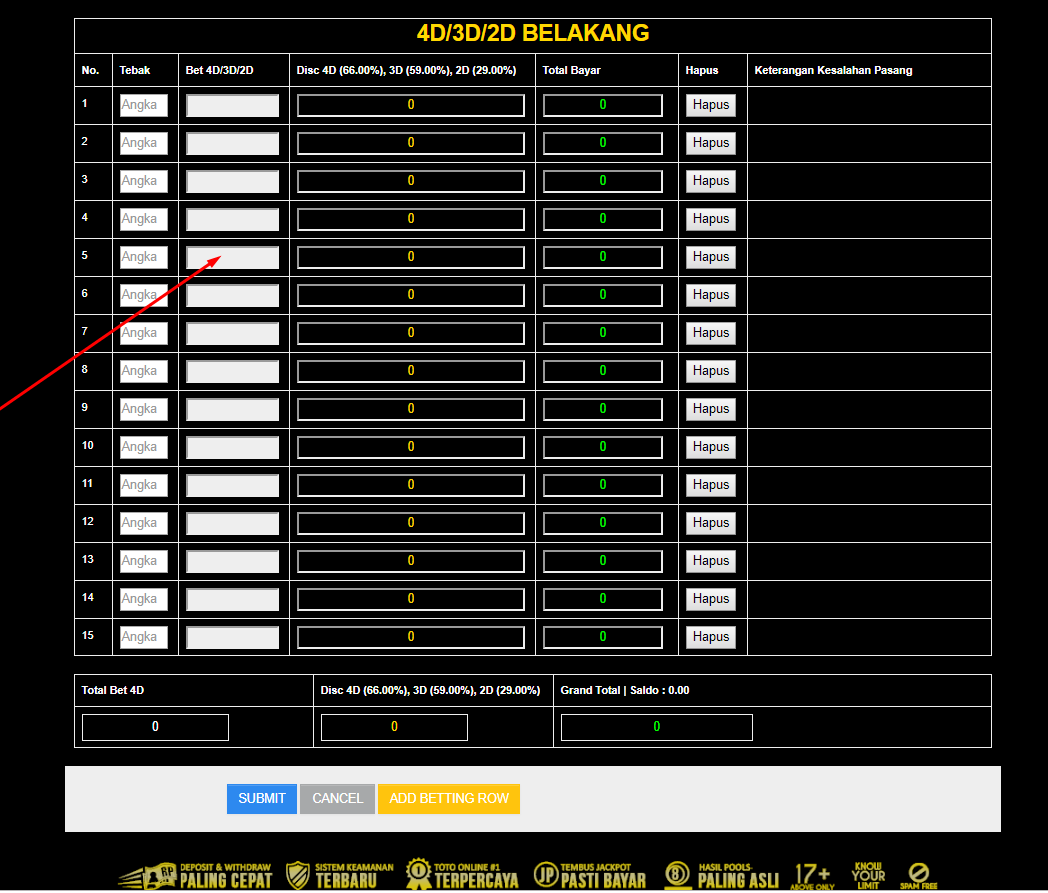
Task: Click the bet amount field in row 1
Action: point(233,106)
